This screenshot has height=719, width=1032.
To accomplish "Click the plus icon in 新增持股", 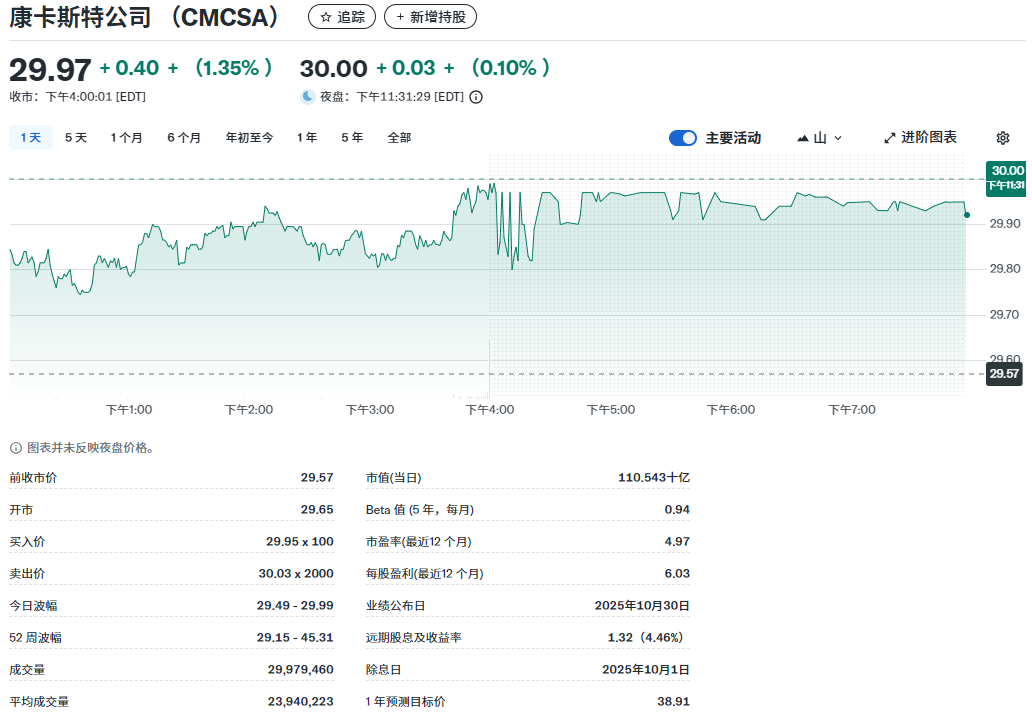I will (x=400, y=17).
